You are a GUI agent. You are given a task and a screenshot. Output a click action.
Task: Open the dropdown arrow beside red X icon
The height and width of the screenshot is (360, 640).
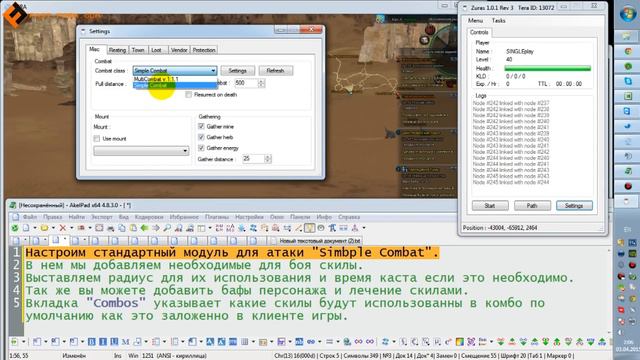pyautogui.click(x=71, y=228)
